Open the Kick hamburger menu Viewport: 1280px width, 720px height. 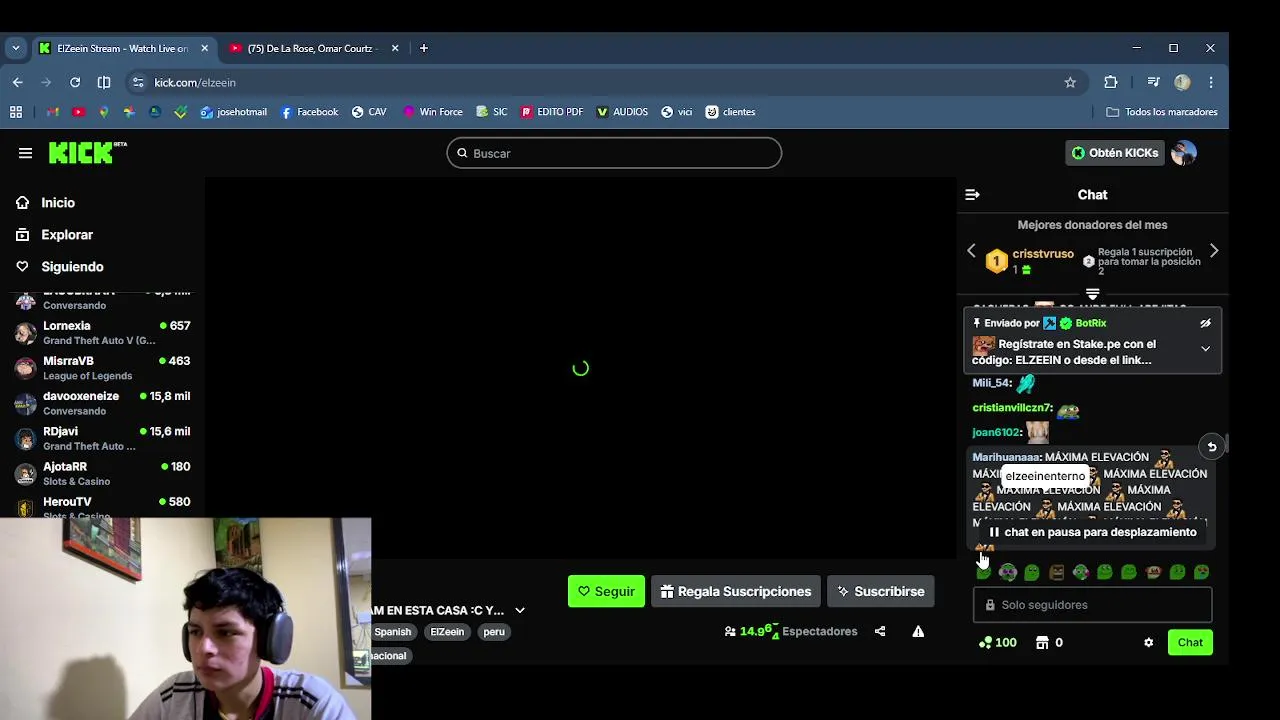pyautogui.click(x=25, y=153)
